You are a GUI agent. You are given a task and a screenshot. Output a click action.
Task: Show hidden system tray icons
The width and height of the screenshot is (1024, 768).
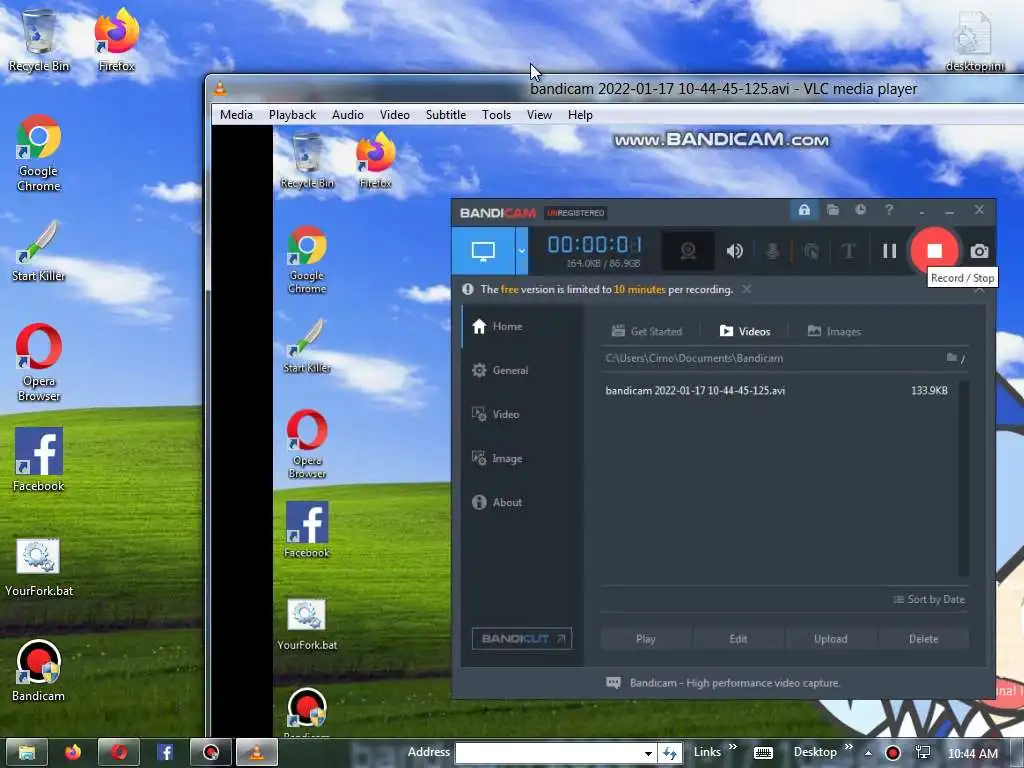(868, 753)
